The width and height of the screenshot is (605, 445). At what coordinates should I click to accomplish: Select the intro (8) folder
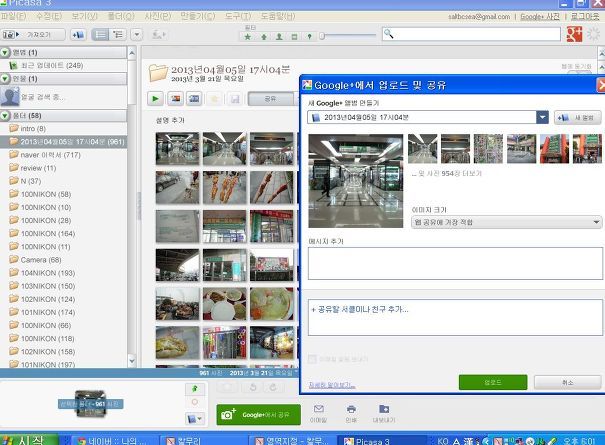pyautogui.click(x=28, y=129)
